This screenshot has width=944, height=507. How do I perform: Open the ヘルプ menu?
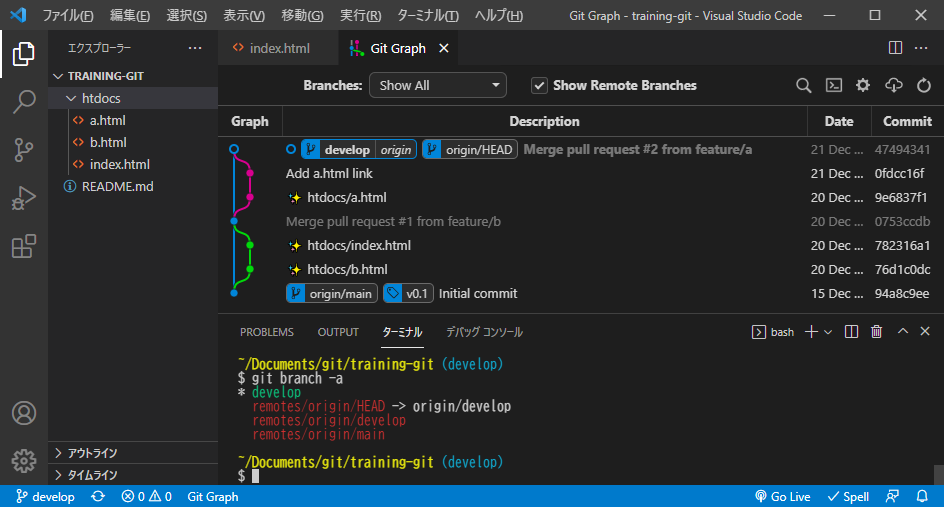coord(498,16)
